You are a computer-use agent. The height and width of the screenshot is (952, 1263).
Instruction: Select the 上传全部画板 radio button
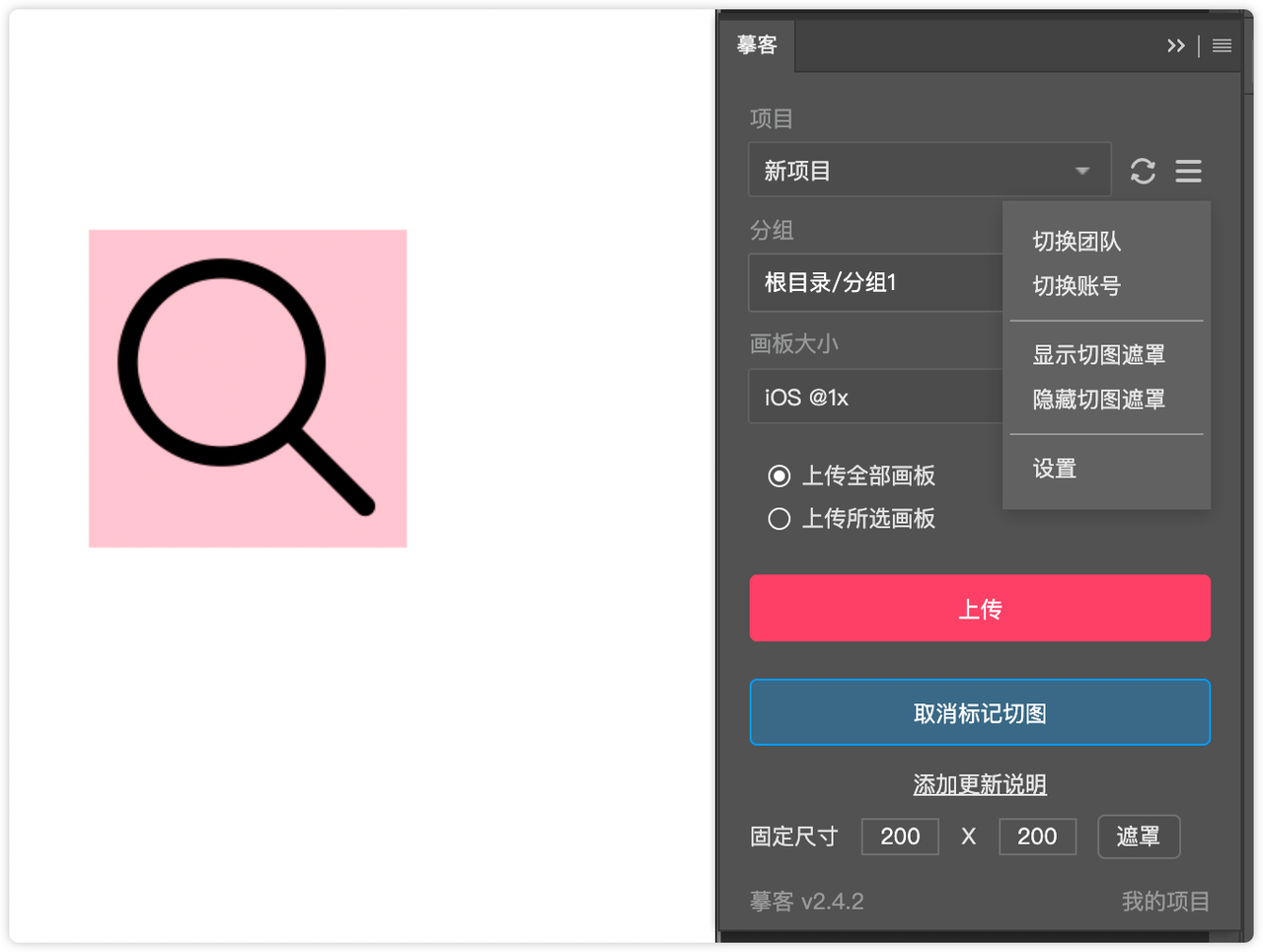pyautogui.click(x=779, y=476)
